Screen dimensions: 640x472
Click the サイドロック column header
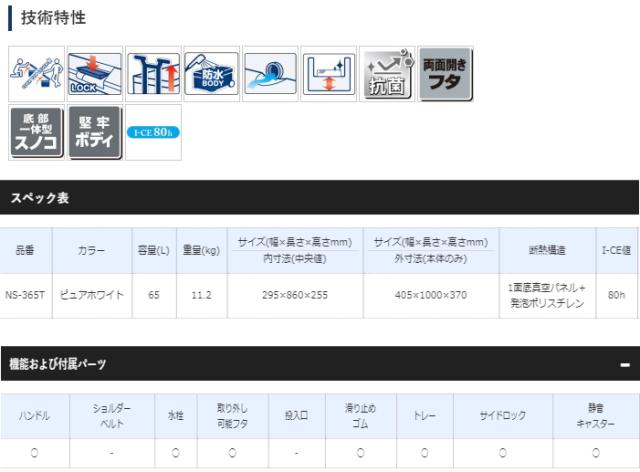point(503,416)
